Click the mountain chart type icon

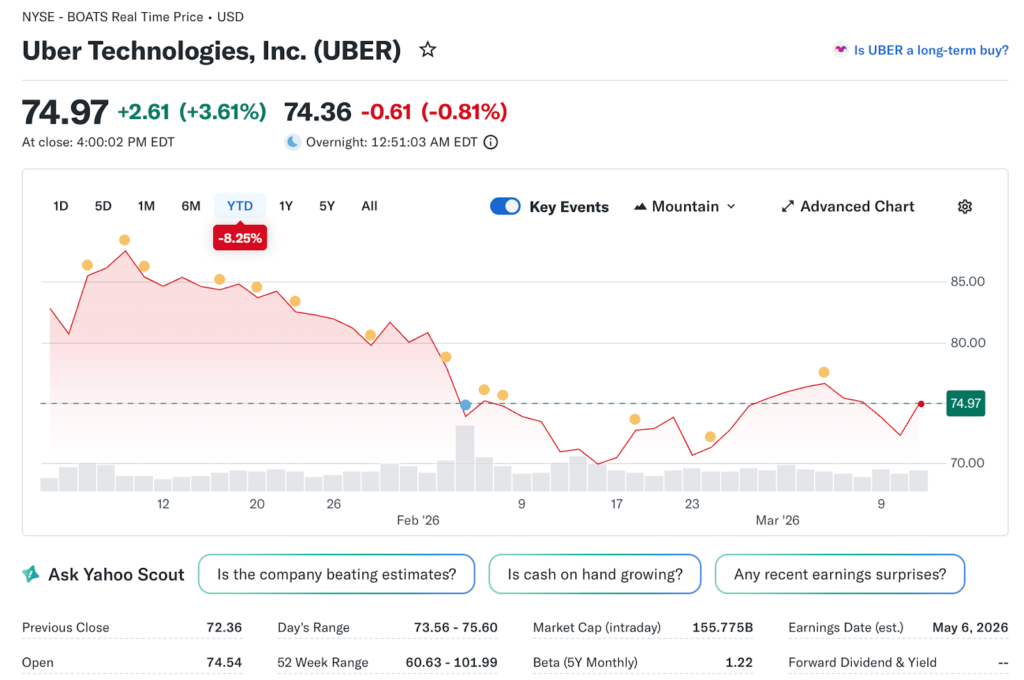(641, 207)
